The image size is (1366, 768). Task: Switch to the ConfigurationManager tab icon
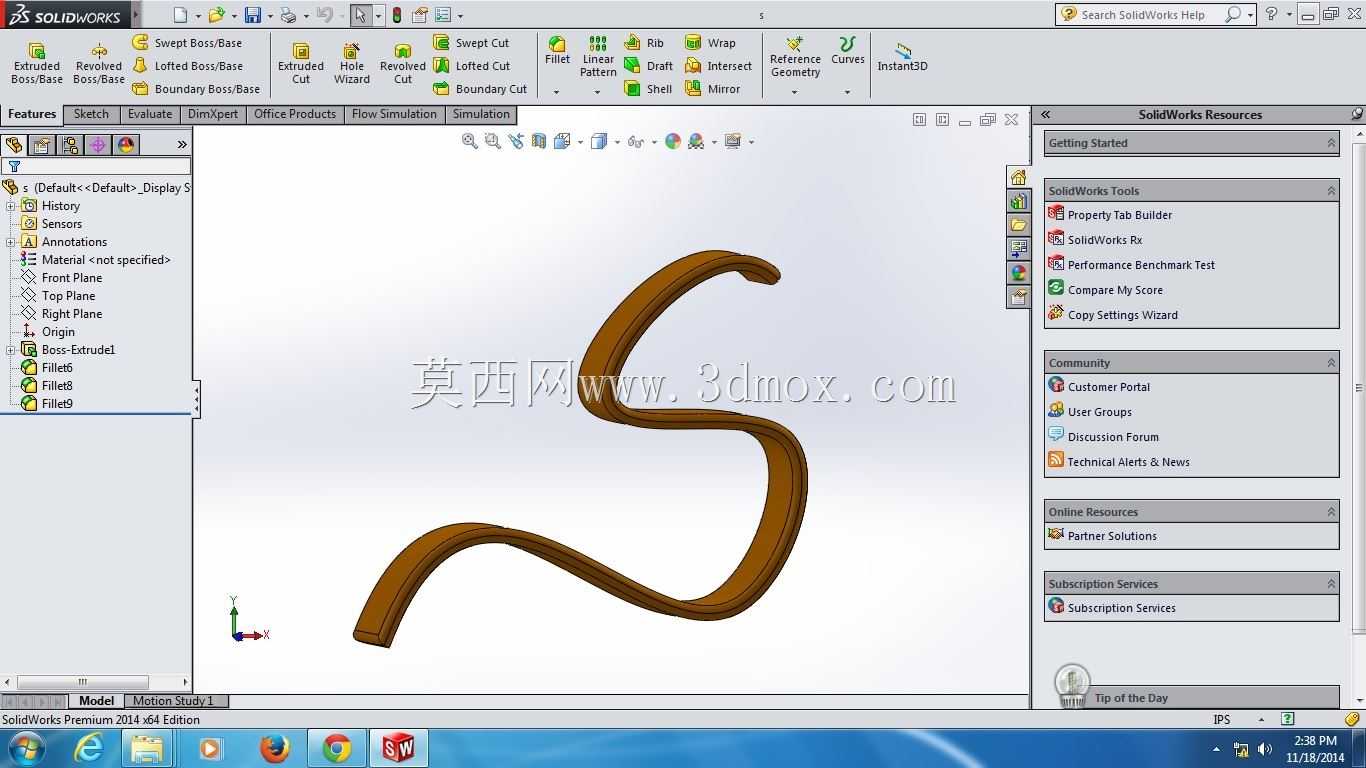pyautogui.click(x=70, y=145)
